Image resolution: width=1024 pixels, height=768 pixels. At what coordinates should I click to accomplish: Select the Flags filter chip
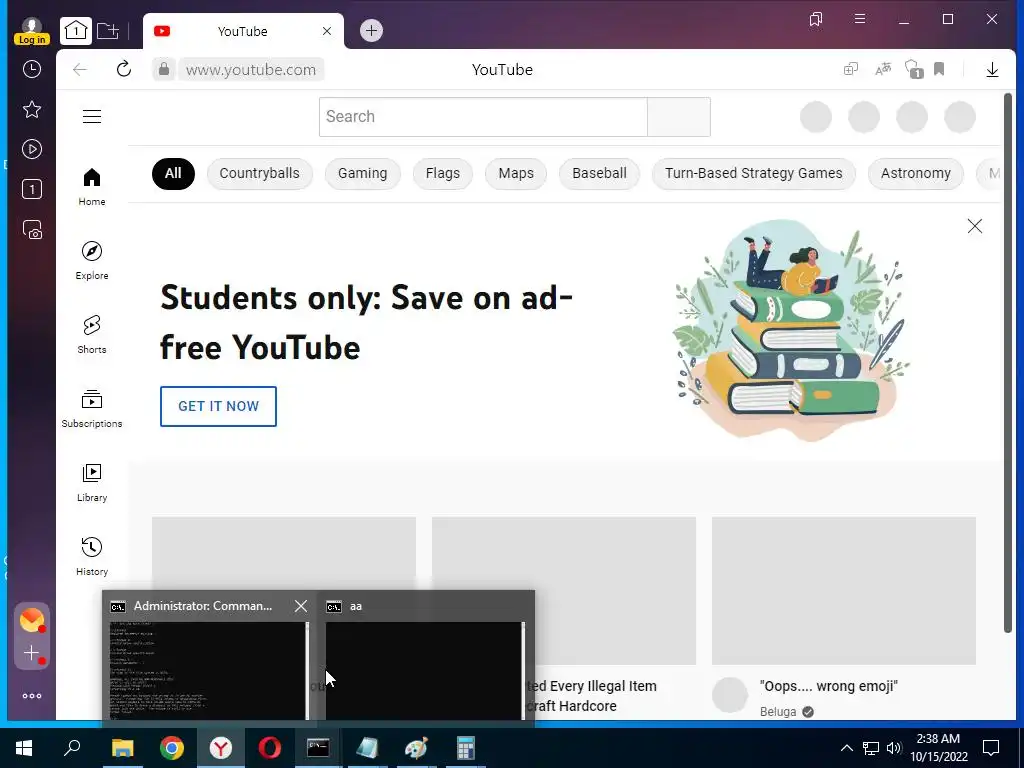pyautogui.click(x=443, y=174)
